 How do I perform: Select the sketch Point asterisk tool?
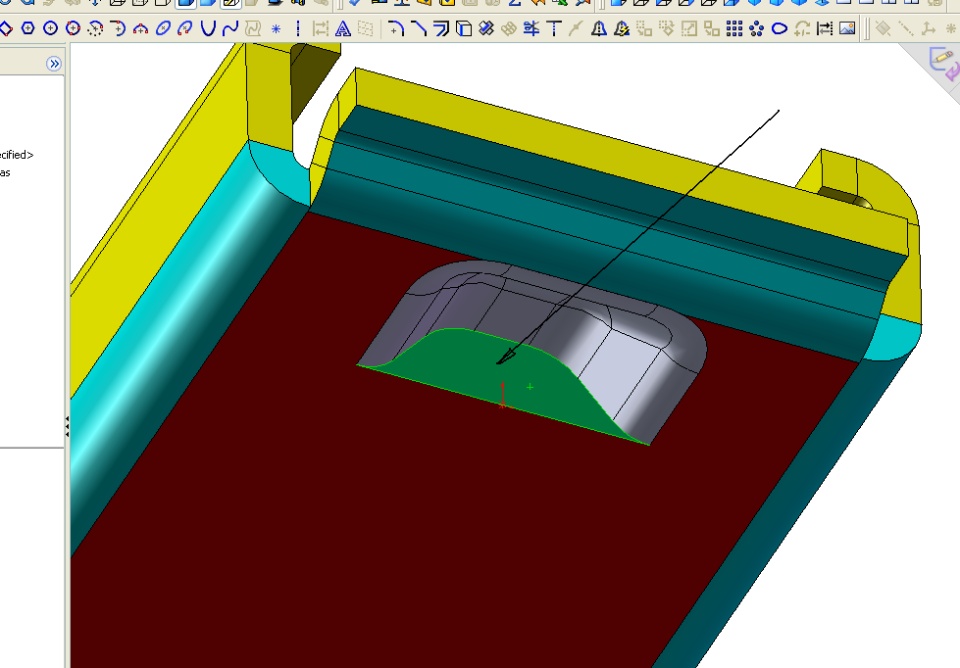click(x=276, y=28)
